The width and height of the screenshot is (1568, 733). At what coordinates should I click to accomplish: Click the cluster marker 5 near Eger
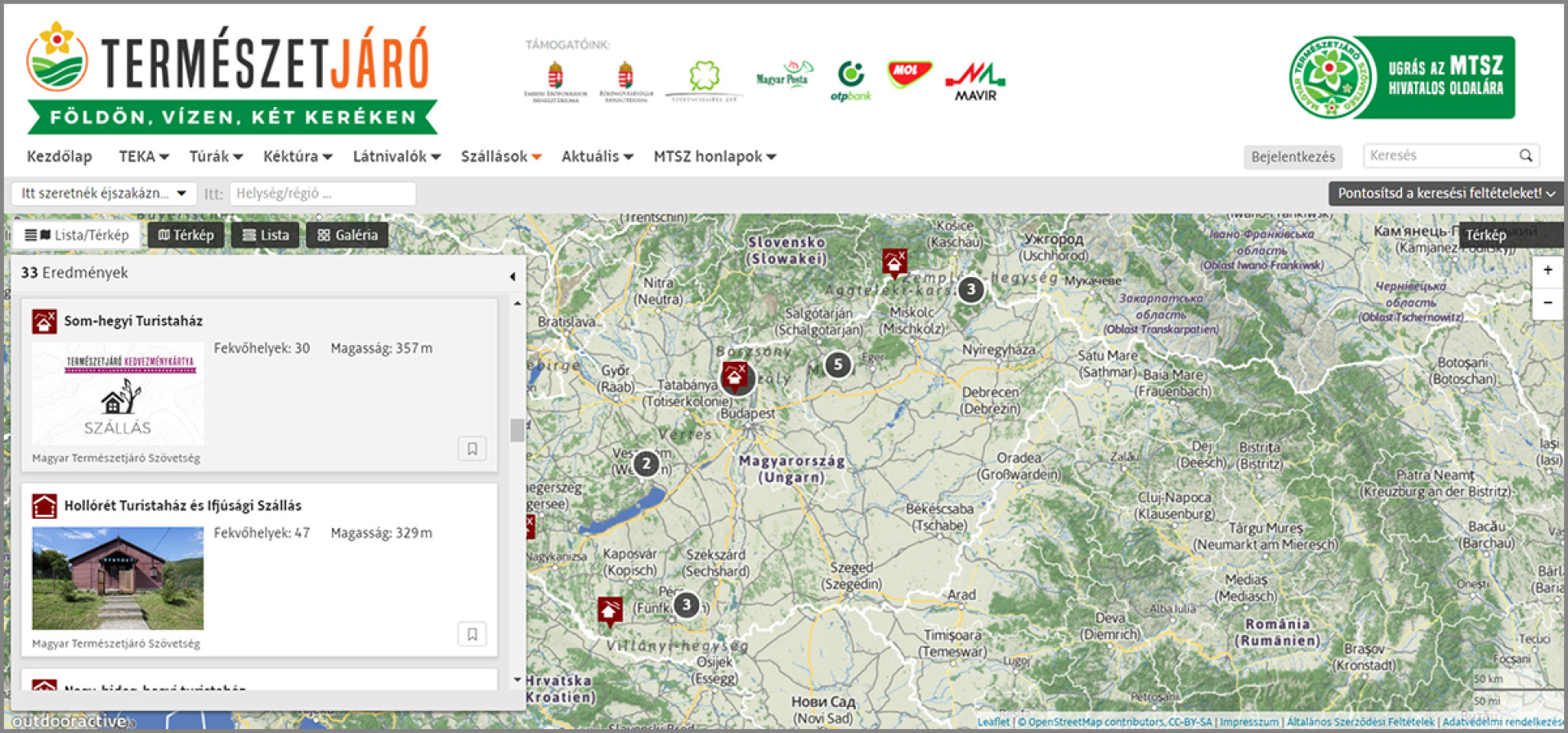(x=837, y=364)
